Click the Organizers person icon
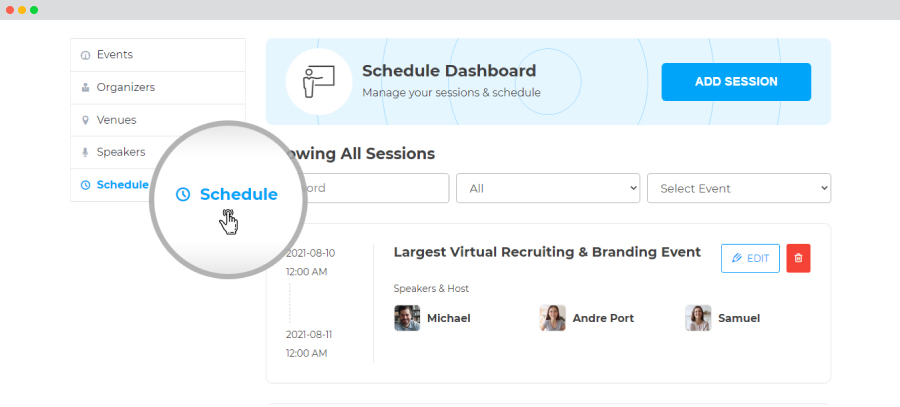Image resolution: width=900 pixels, height=407 pixels. click(x=86, y=88)
